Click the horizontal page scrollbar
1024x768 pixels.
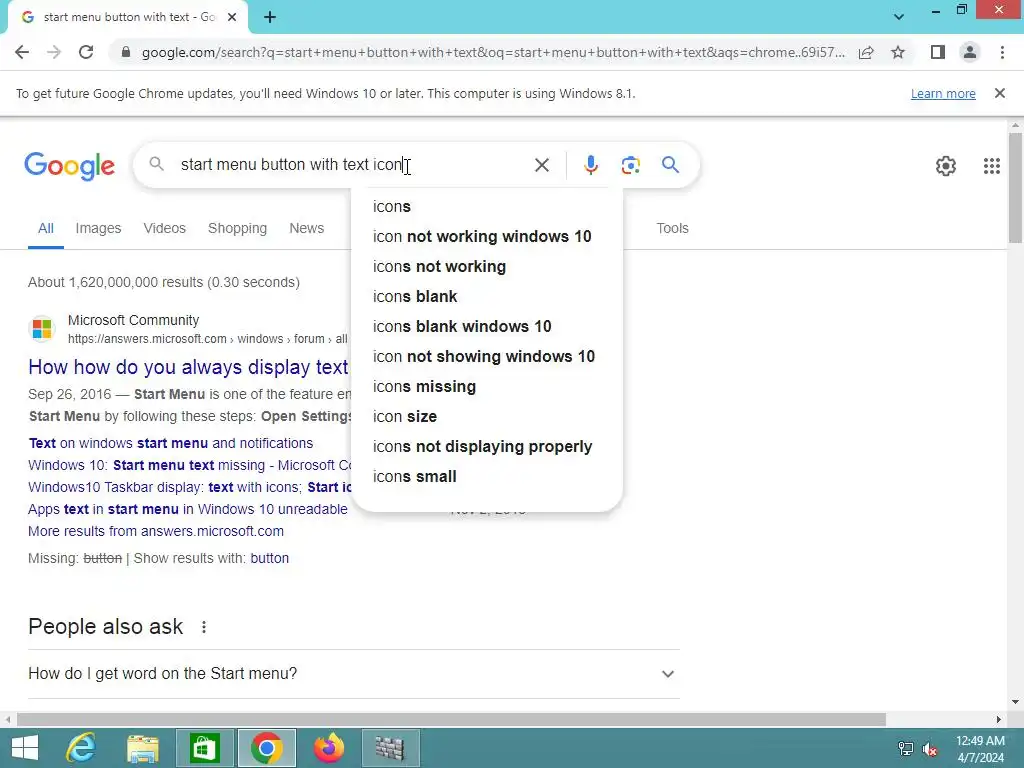[x=451, y=720]
